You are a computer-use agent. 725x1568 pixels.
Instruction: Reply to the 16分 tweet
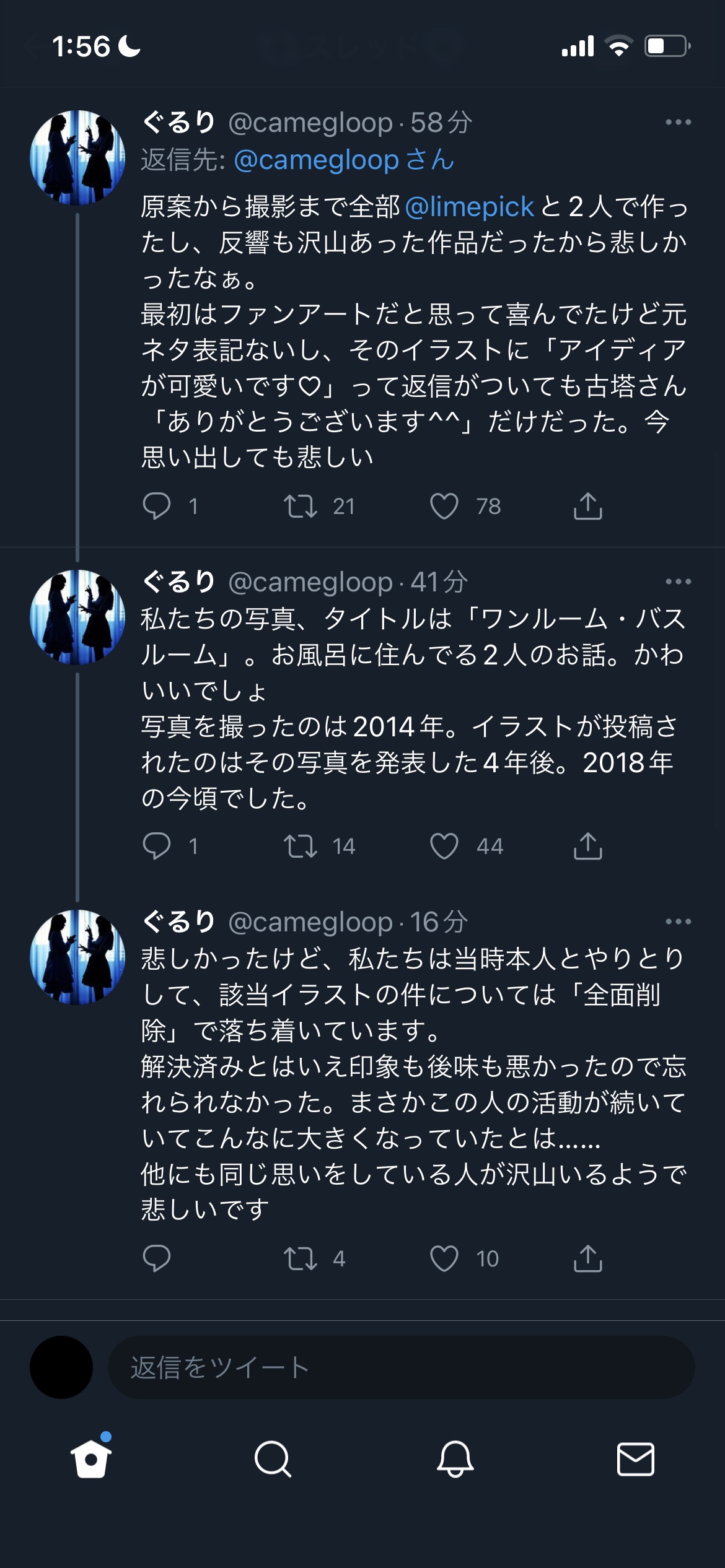point(156,1258)
